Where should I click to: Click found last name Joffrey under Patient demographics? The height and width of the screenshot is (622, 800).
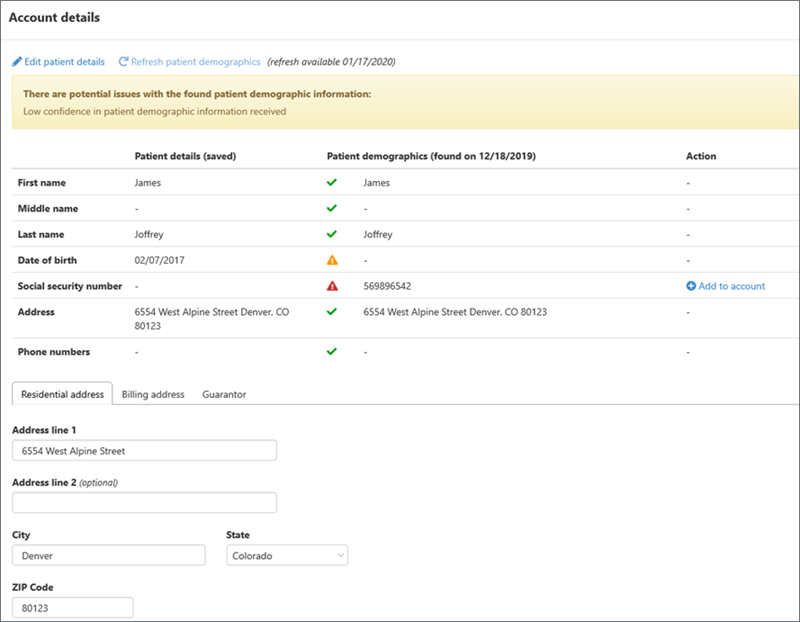(x=378, y=234)
